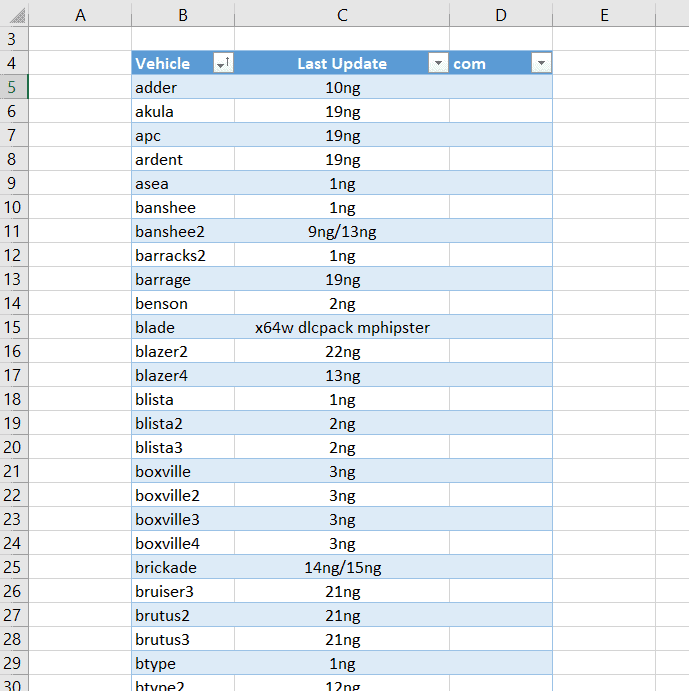Select the barrage cell
This screenshot has height=691, width=689.
183,279
